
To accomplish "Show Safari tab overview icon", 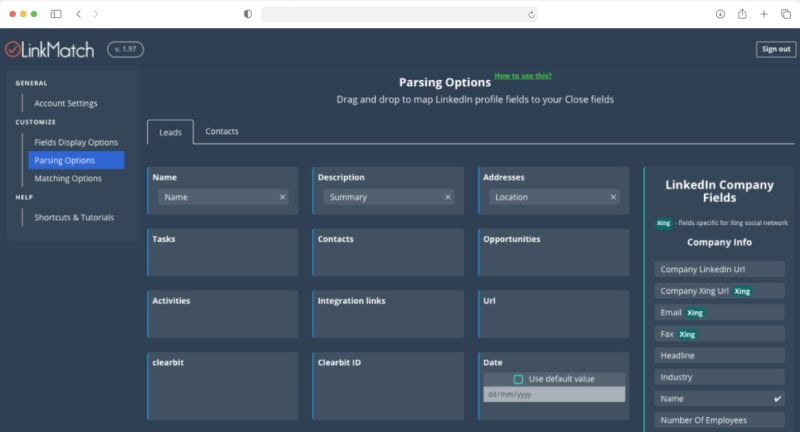I will pos(786,14).
